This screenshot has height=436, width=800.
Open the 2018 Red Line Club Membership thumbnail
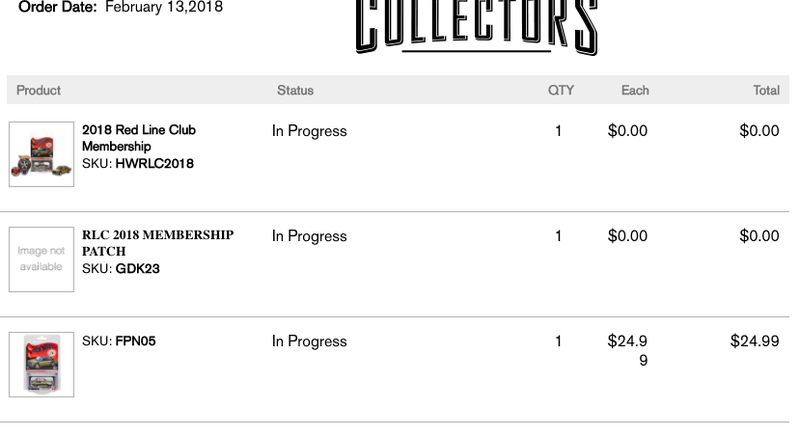click(x=41, y=154)
